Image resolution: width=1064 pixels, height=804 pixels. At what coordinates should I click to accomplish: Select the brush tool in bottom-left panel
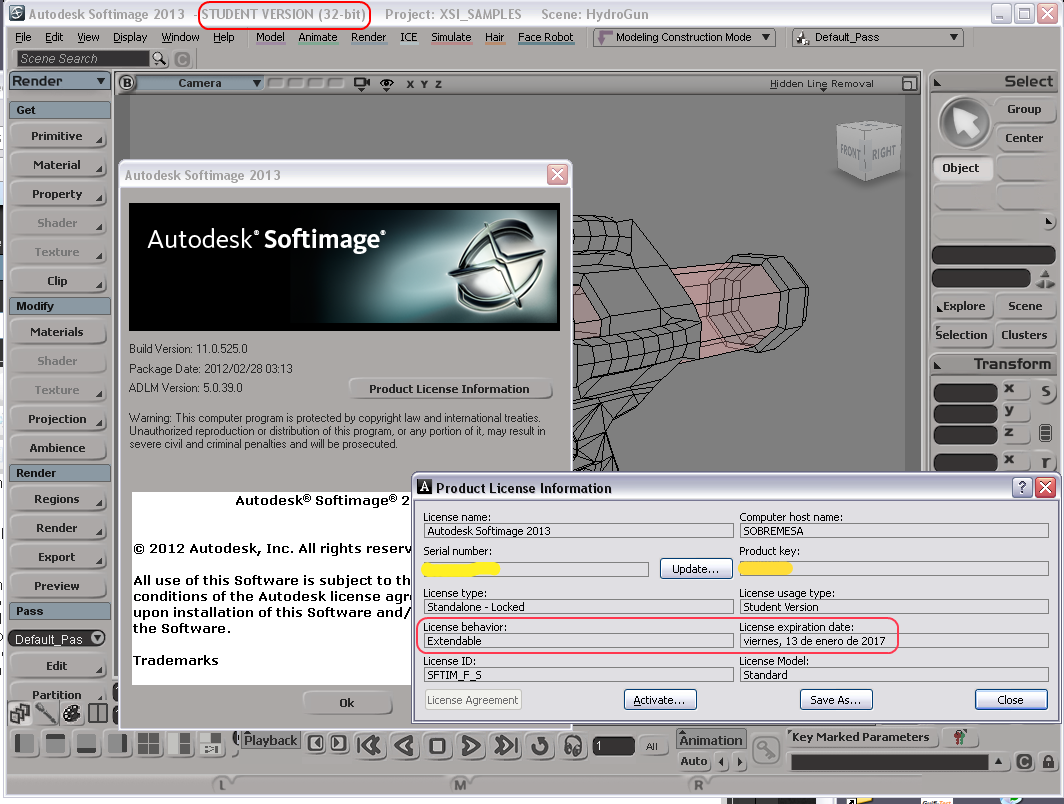[45, 714]
